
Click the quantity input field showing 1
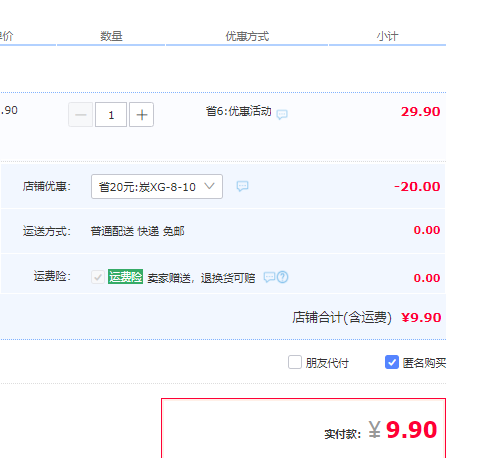click(x=111, y=115)
